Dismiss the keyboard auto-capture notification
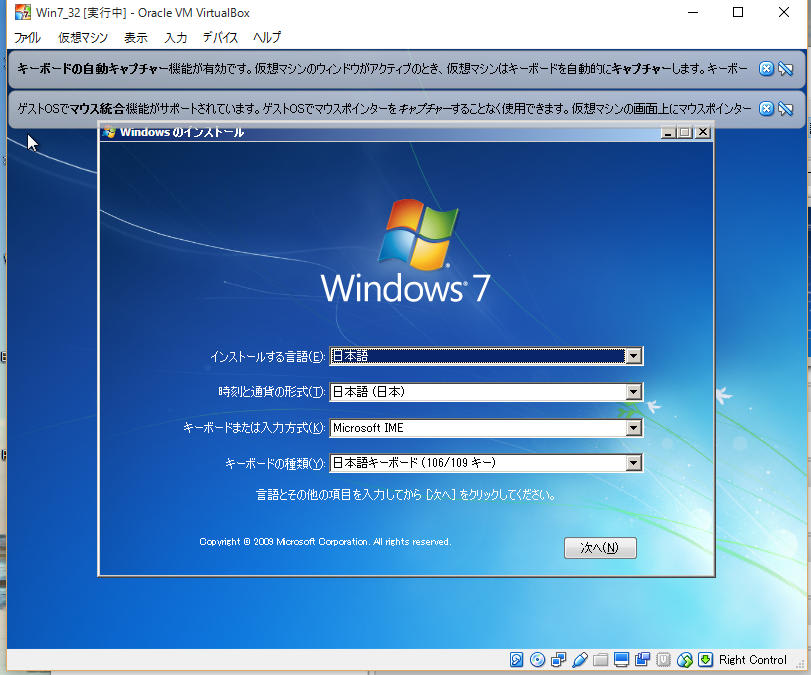 pos(767,68)
